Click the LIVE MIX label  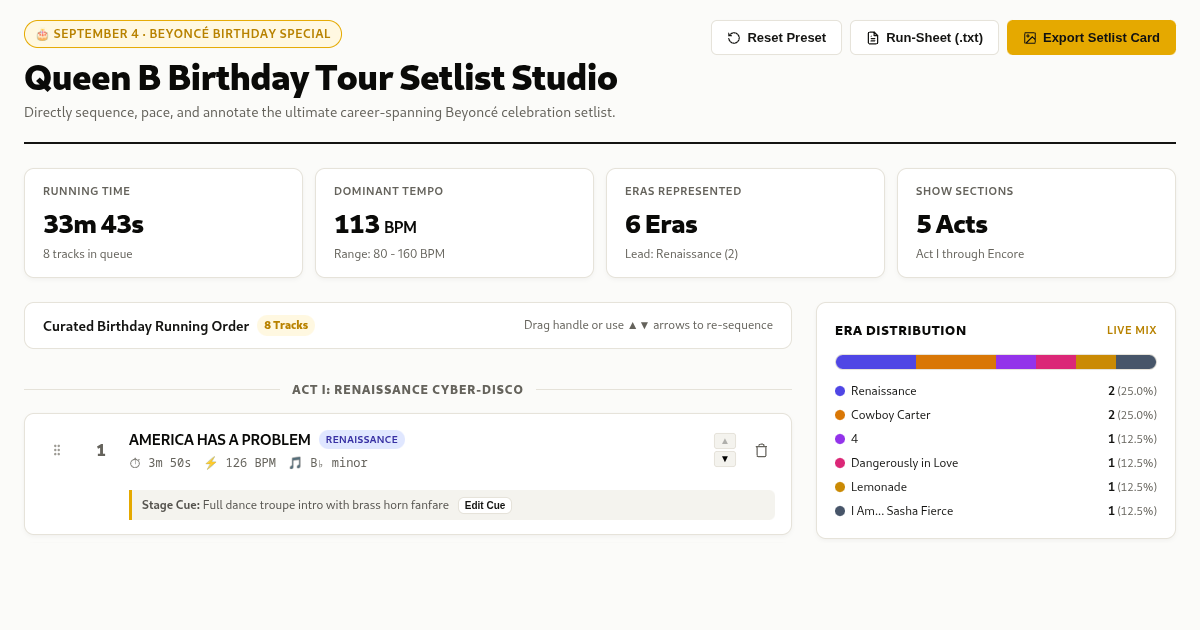point(1132,331)
